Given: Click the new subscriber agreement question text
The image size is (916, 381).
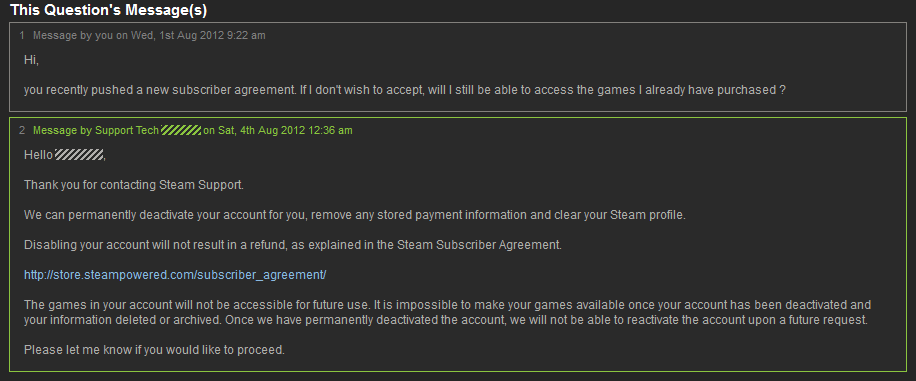Looking at the screenshot, I should pyautogui.click(x=404, y=91).
